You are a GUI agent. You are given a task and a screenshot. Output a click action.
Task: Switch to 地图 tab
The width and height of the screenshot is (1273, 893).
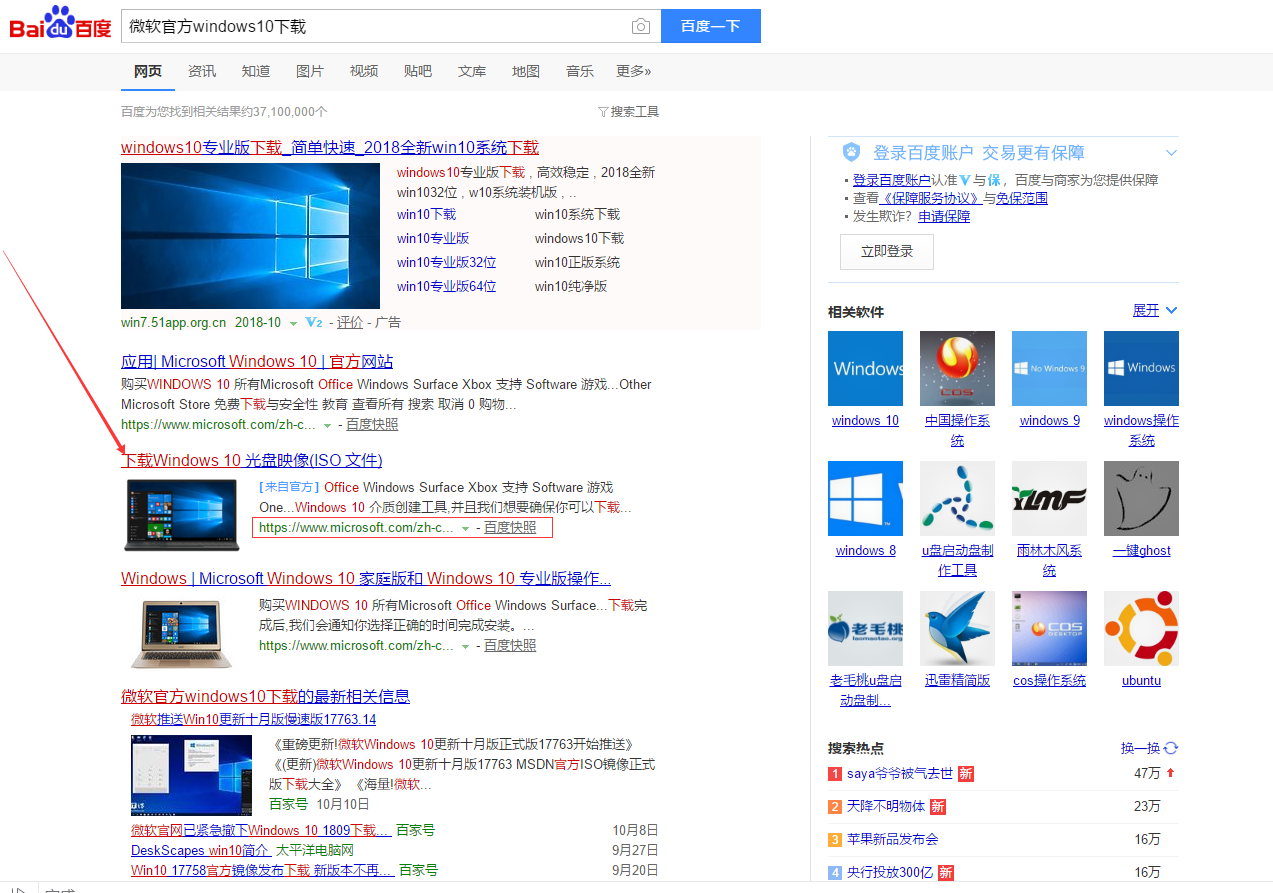[x=526, y=71]
